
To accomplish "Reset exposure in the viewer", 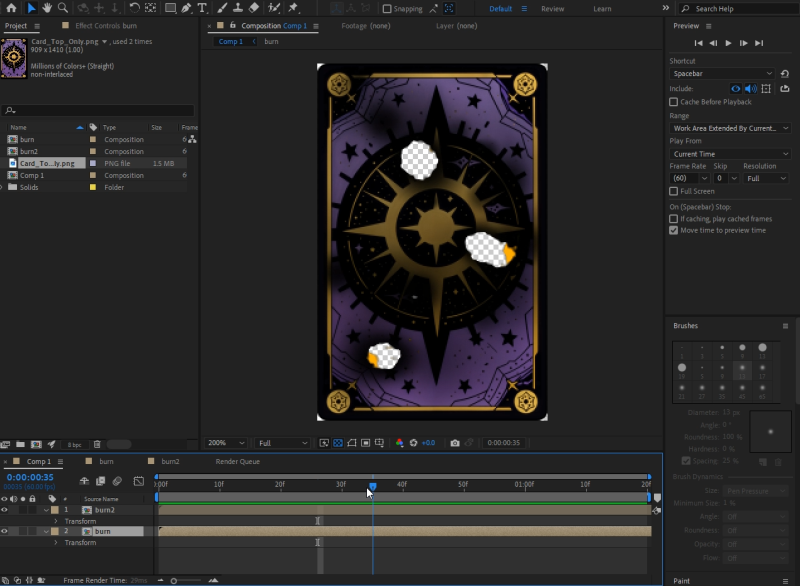I will point(414,443).
